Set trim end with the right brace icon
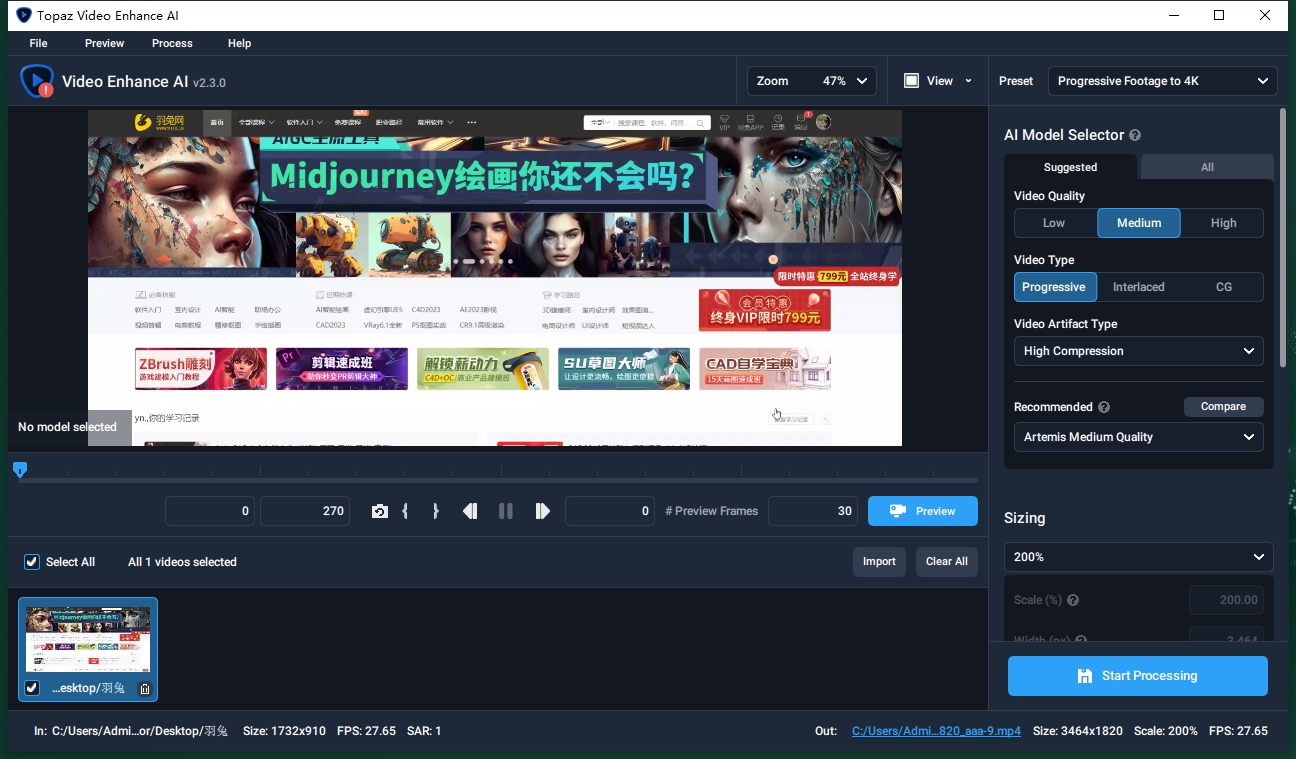 click(x=436, y=511)
